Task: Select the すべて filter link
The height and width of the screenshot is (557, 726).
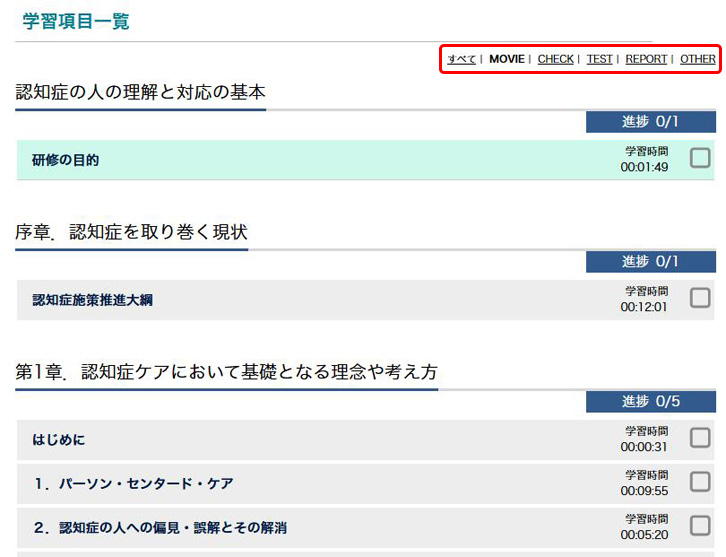Action: coord(461,59)
